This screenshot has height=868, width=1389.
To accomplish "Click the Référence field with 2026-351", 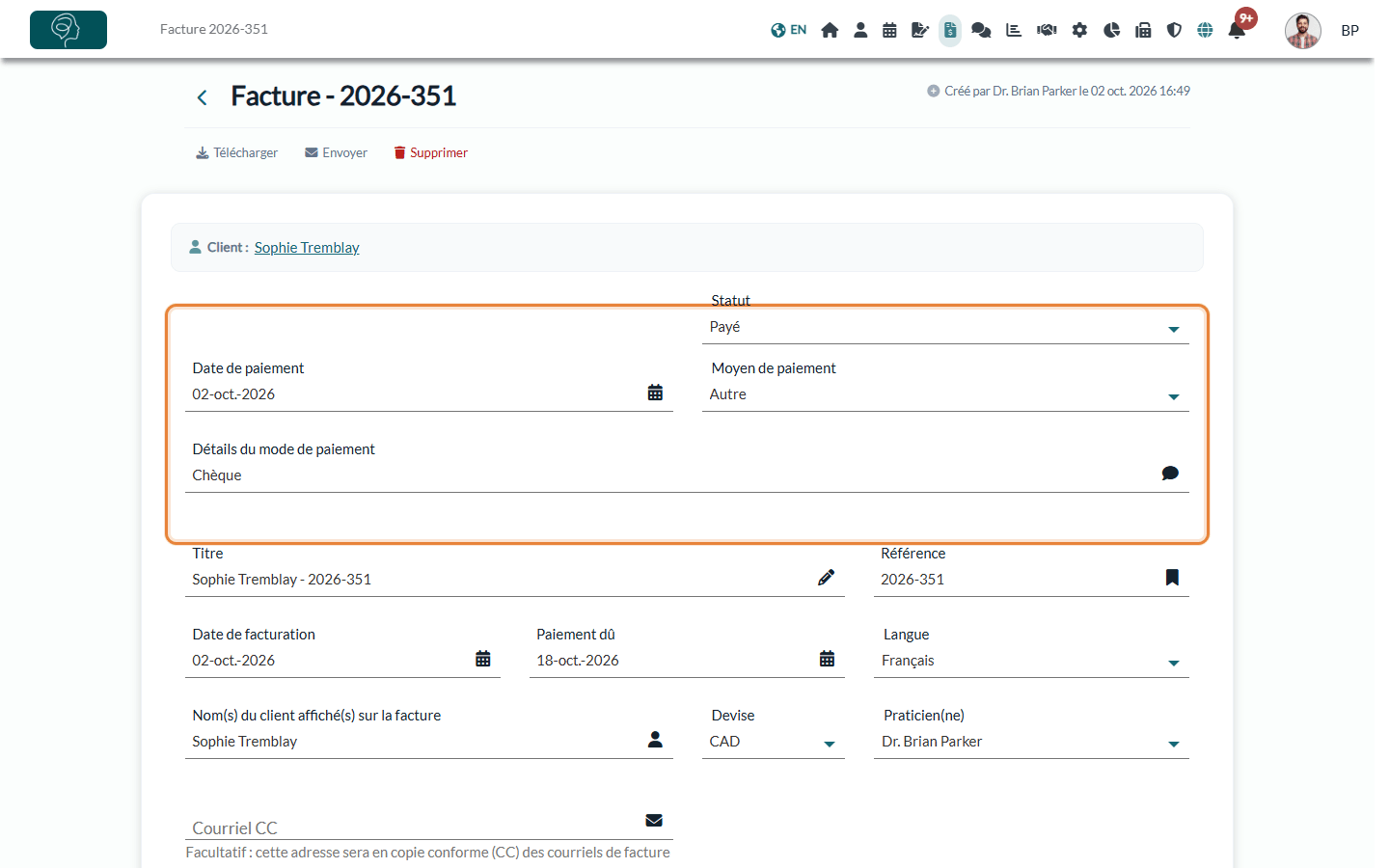I will click(1031, 580).
